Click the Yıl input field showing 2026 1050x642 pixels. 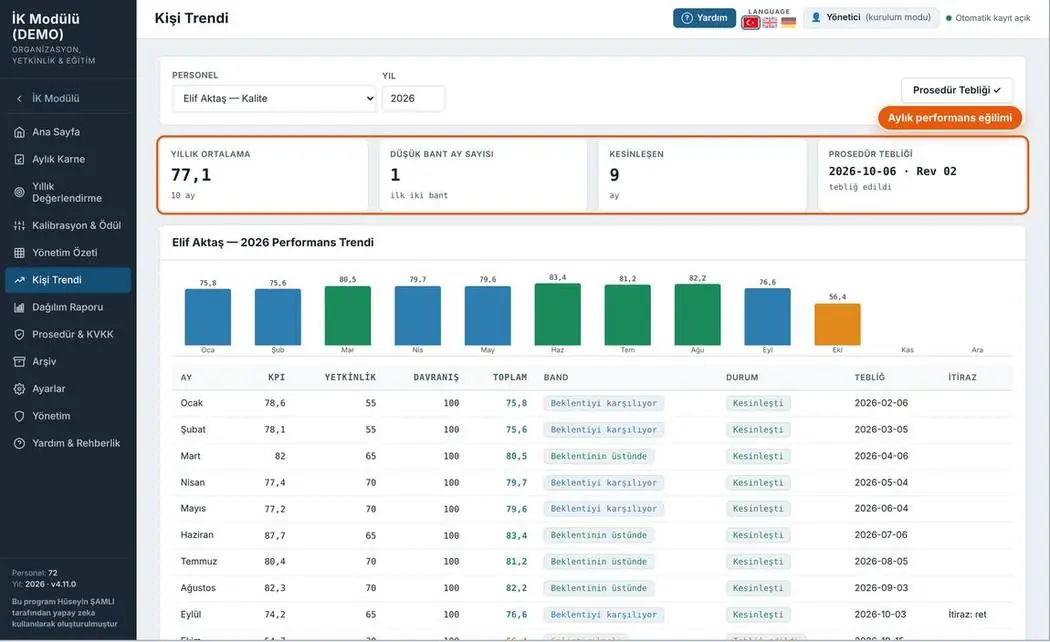point(413,98)
